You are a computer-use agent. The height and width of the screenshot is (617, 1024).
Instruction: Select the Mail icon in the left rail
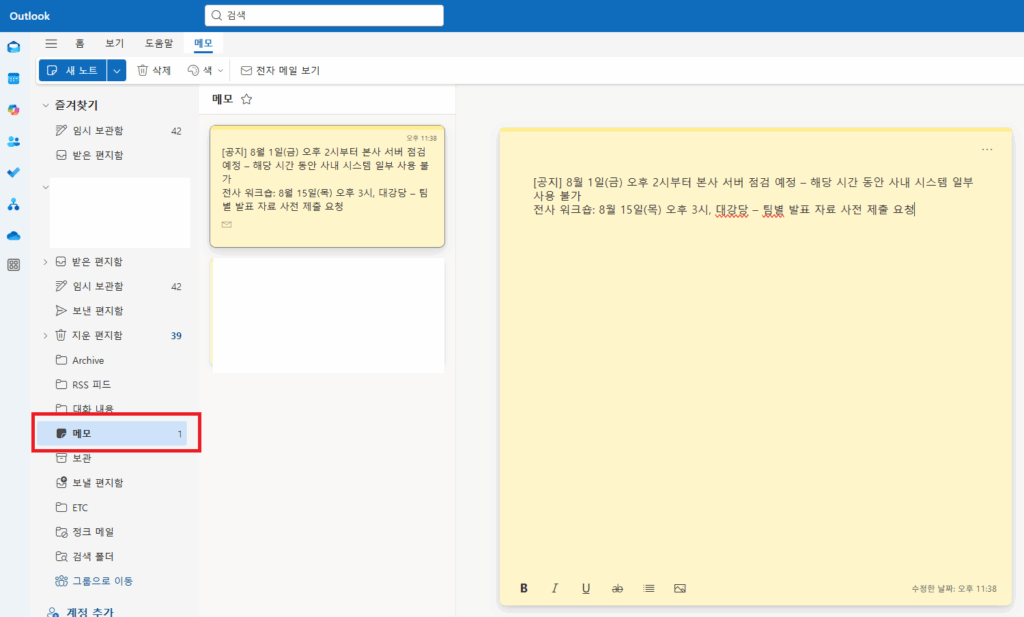click(13, 46)
